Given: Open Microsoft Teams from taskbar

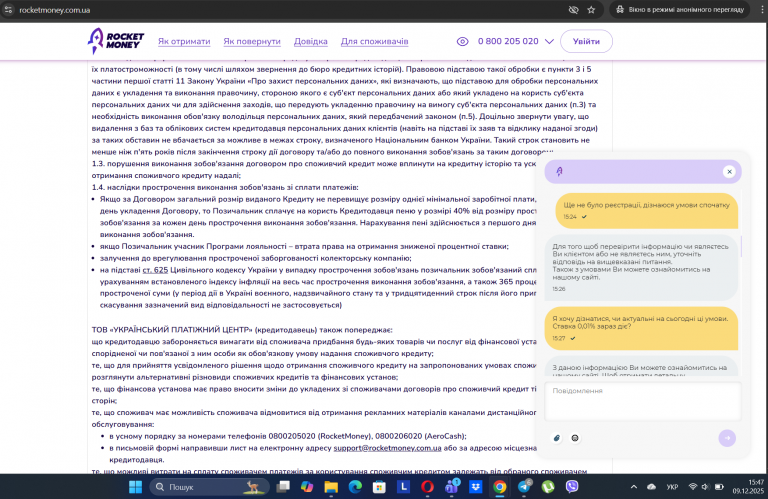Looking at the screenshot, I should tap(452, 486).
